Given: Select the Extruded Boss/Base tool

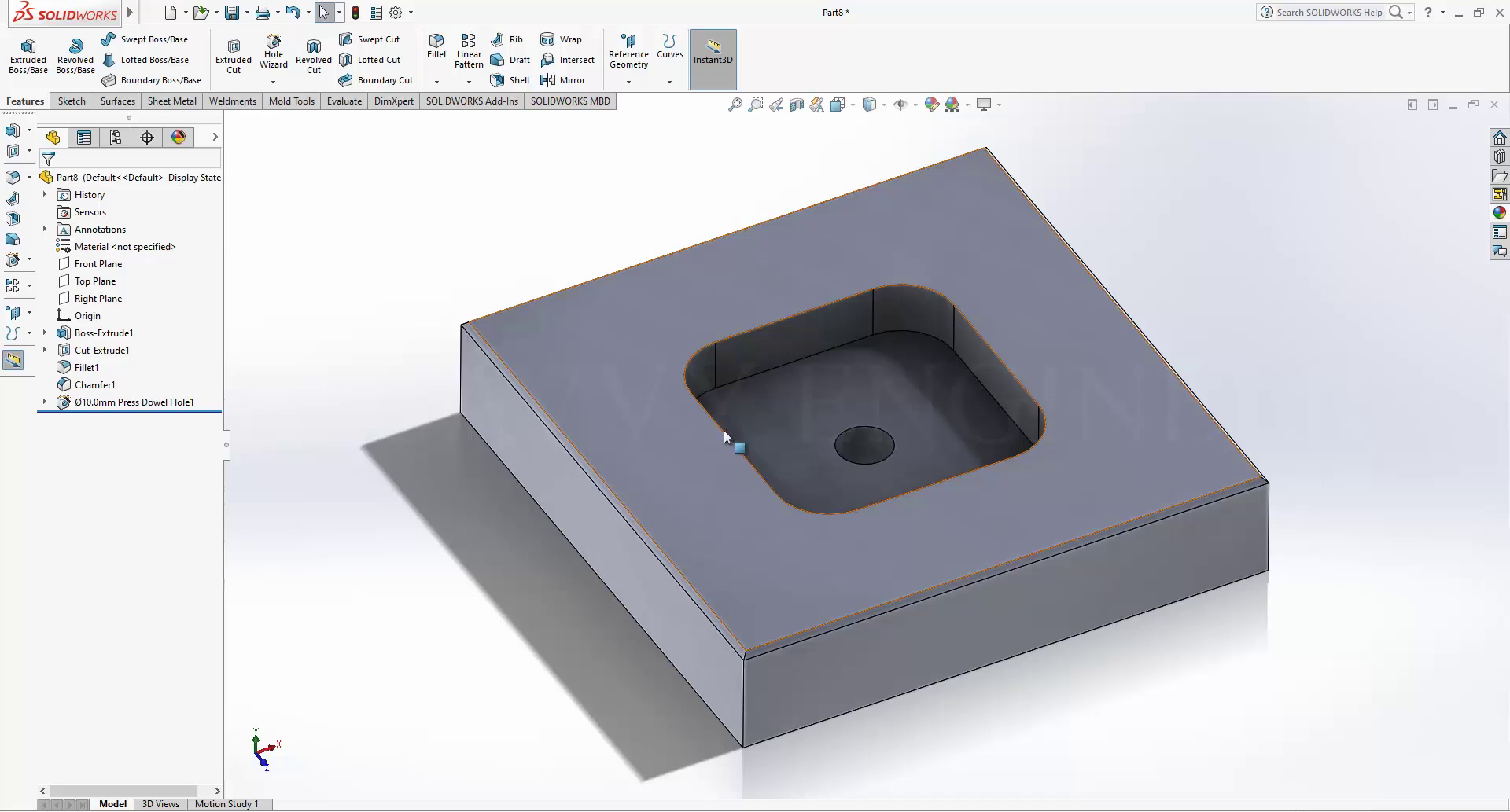Looking at the screenshot, I should click(x=28, y=57).
